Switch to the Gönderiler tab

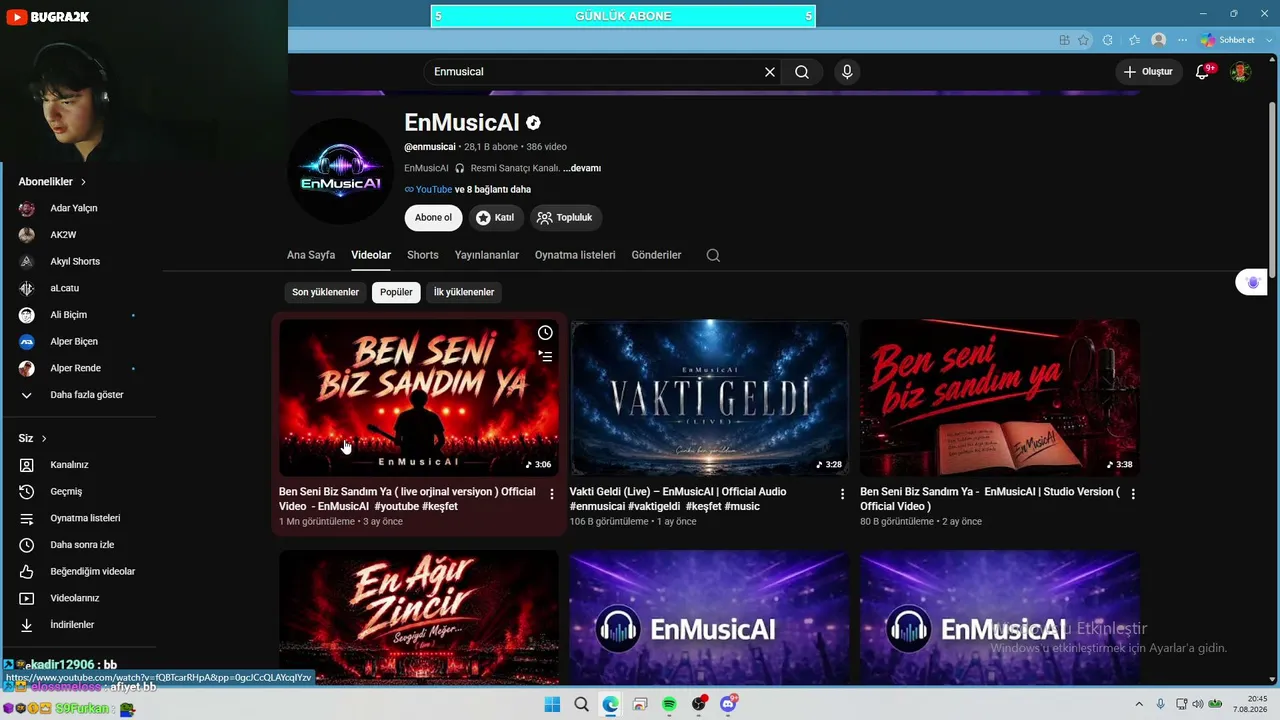(656, 255)
